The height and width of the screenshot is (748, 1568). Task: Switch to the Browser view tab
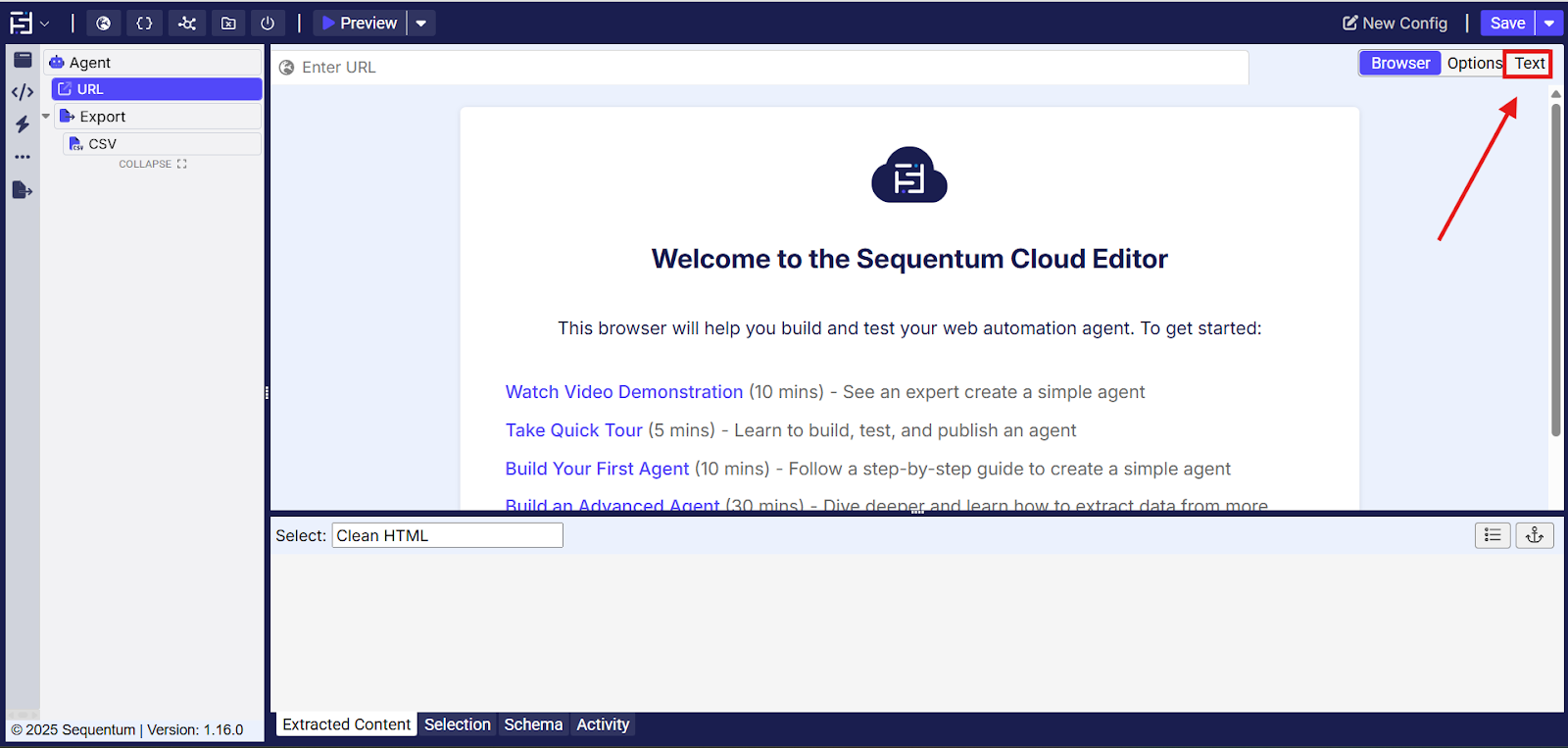pos(1400,63)
